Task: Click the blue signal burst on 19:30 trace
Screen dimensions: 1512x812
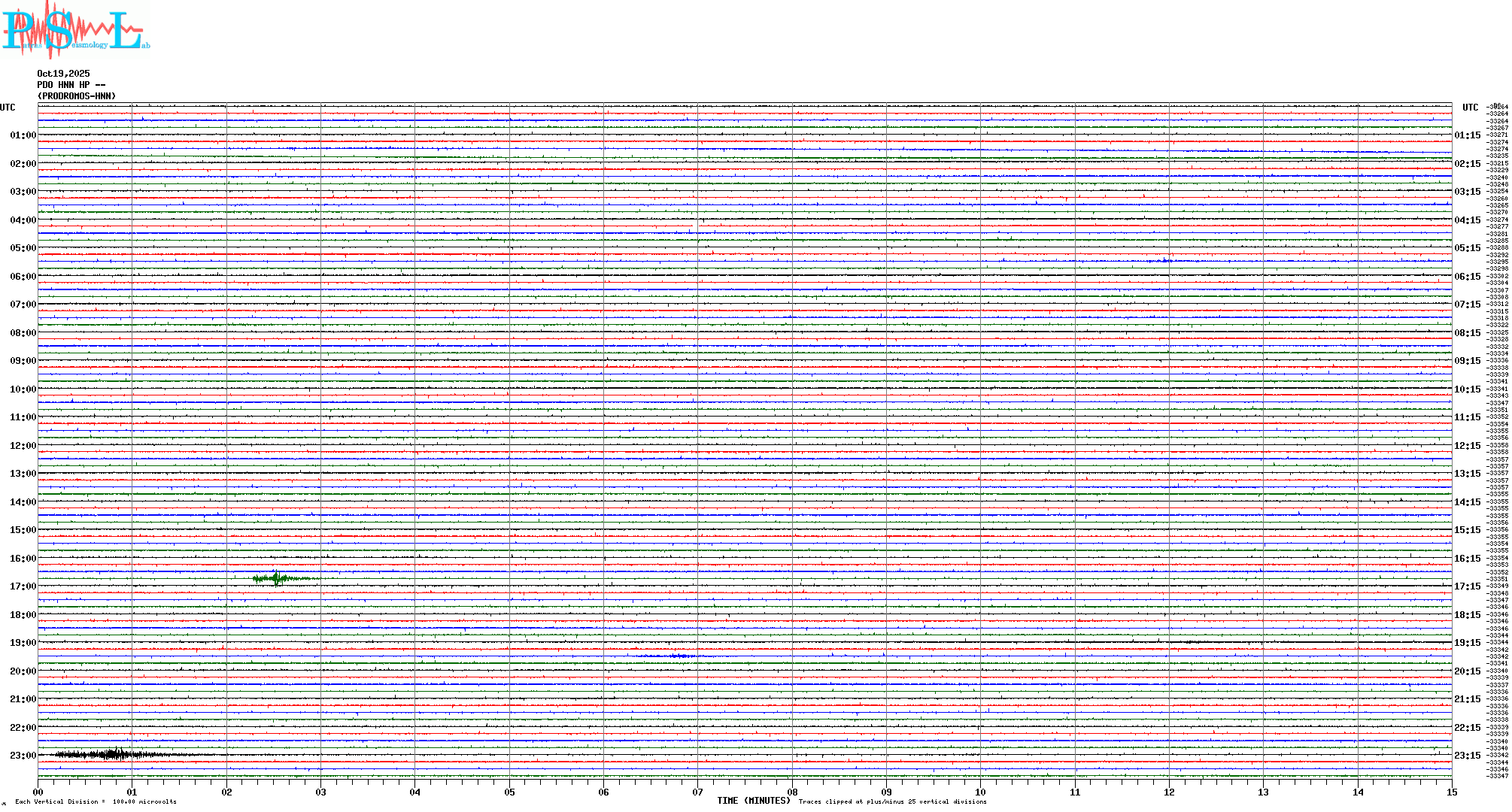Action: (x=679, y=656)
